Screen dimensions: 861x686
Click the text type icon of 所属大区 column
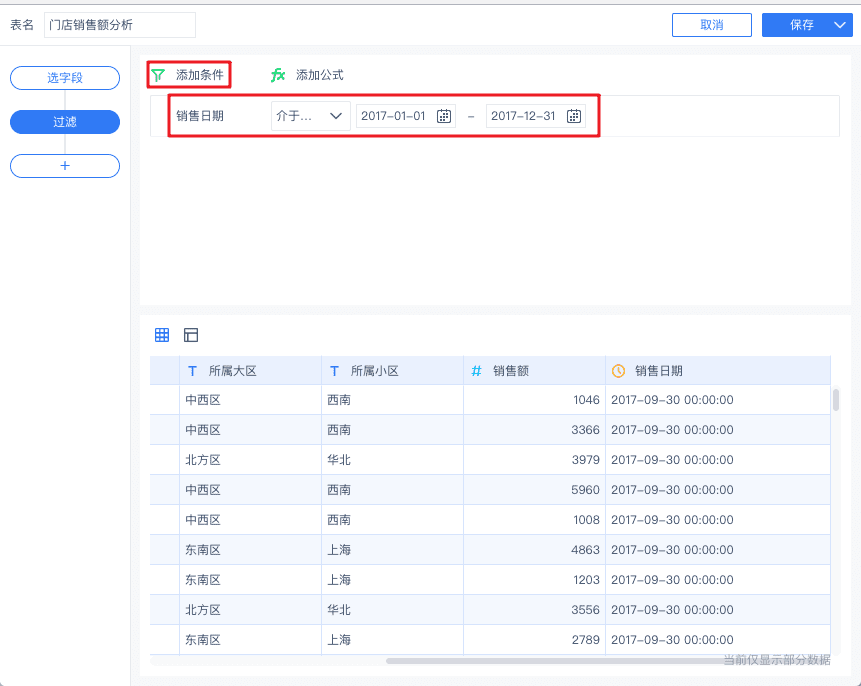coord(192,371)
